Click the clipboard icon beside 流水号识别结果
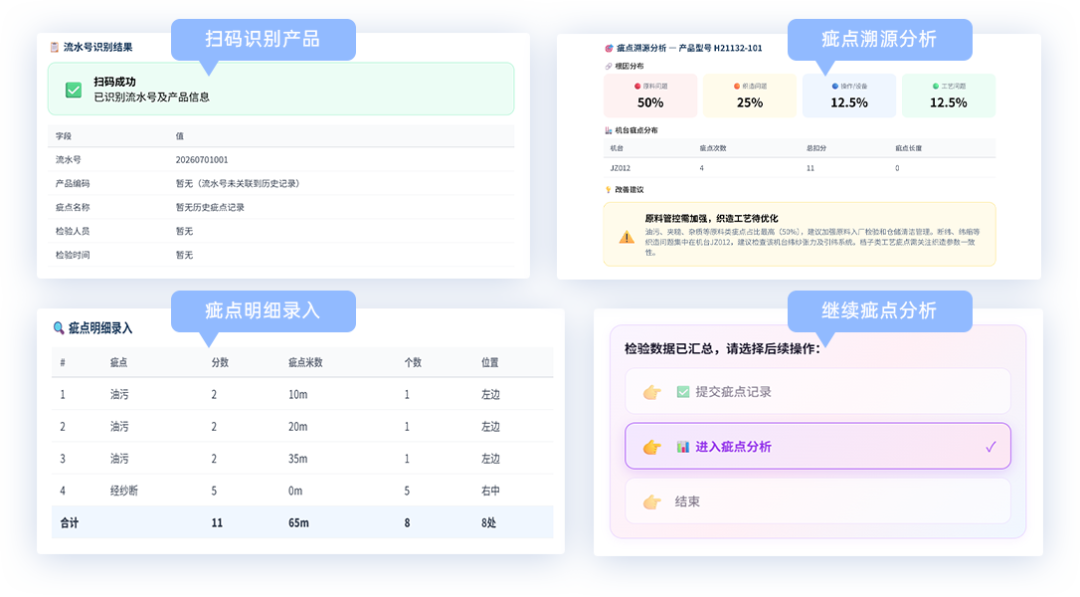The height and width of the screenshot is (597, 1080). [x=54, y=47]
